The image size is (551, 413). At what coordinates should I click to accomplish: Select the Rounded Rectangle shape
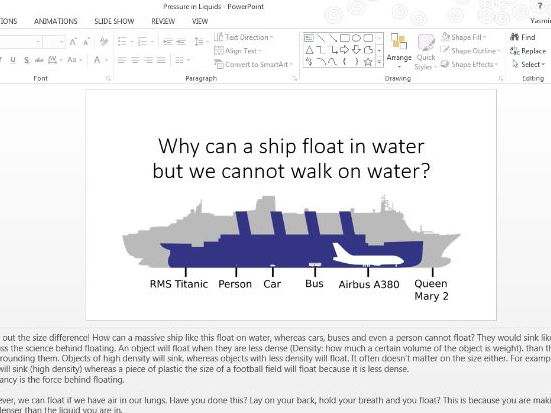[x=368, y=38]
